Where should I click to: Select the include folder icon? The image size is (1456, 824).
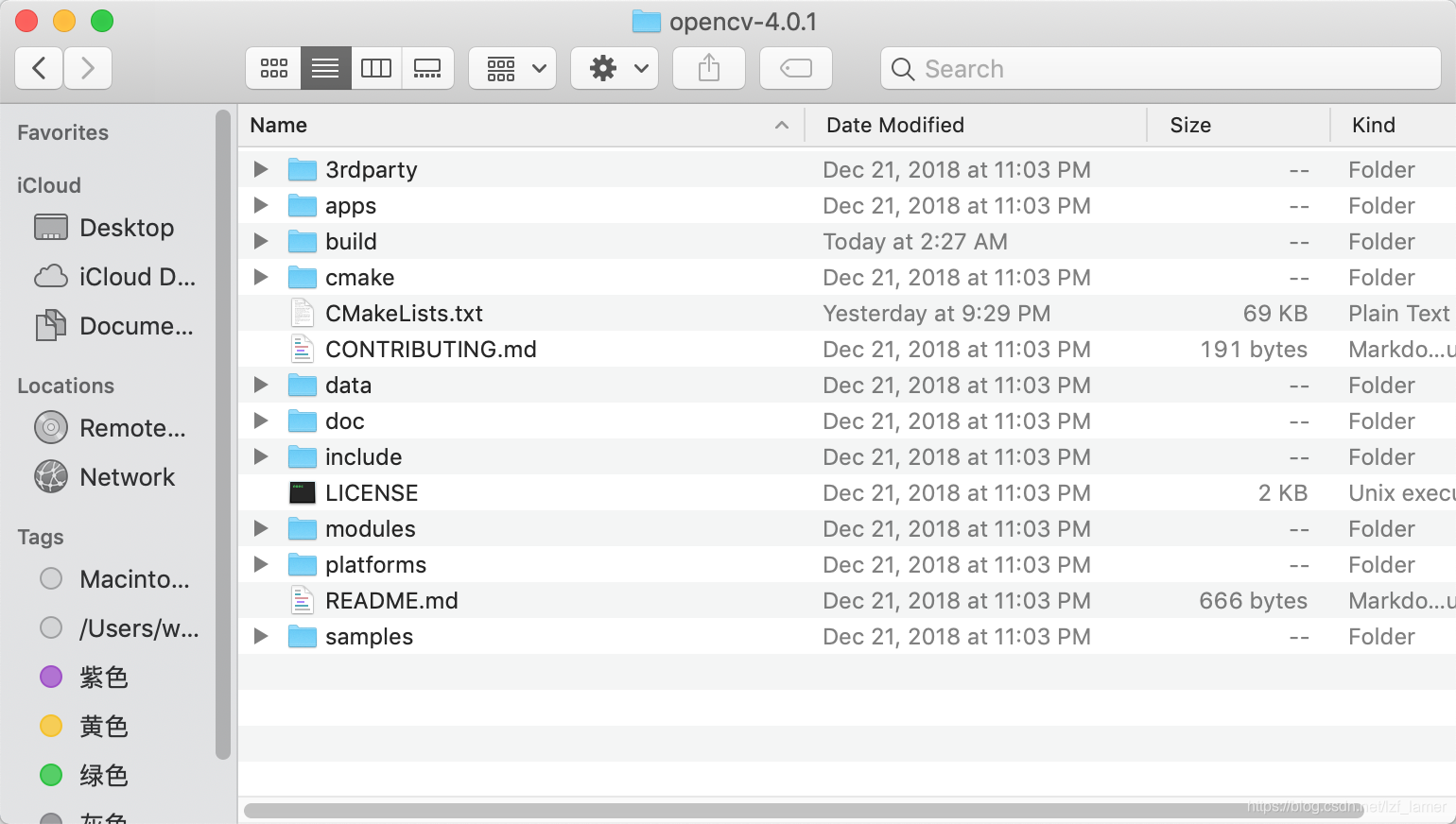tap(303, 456)
